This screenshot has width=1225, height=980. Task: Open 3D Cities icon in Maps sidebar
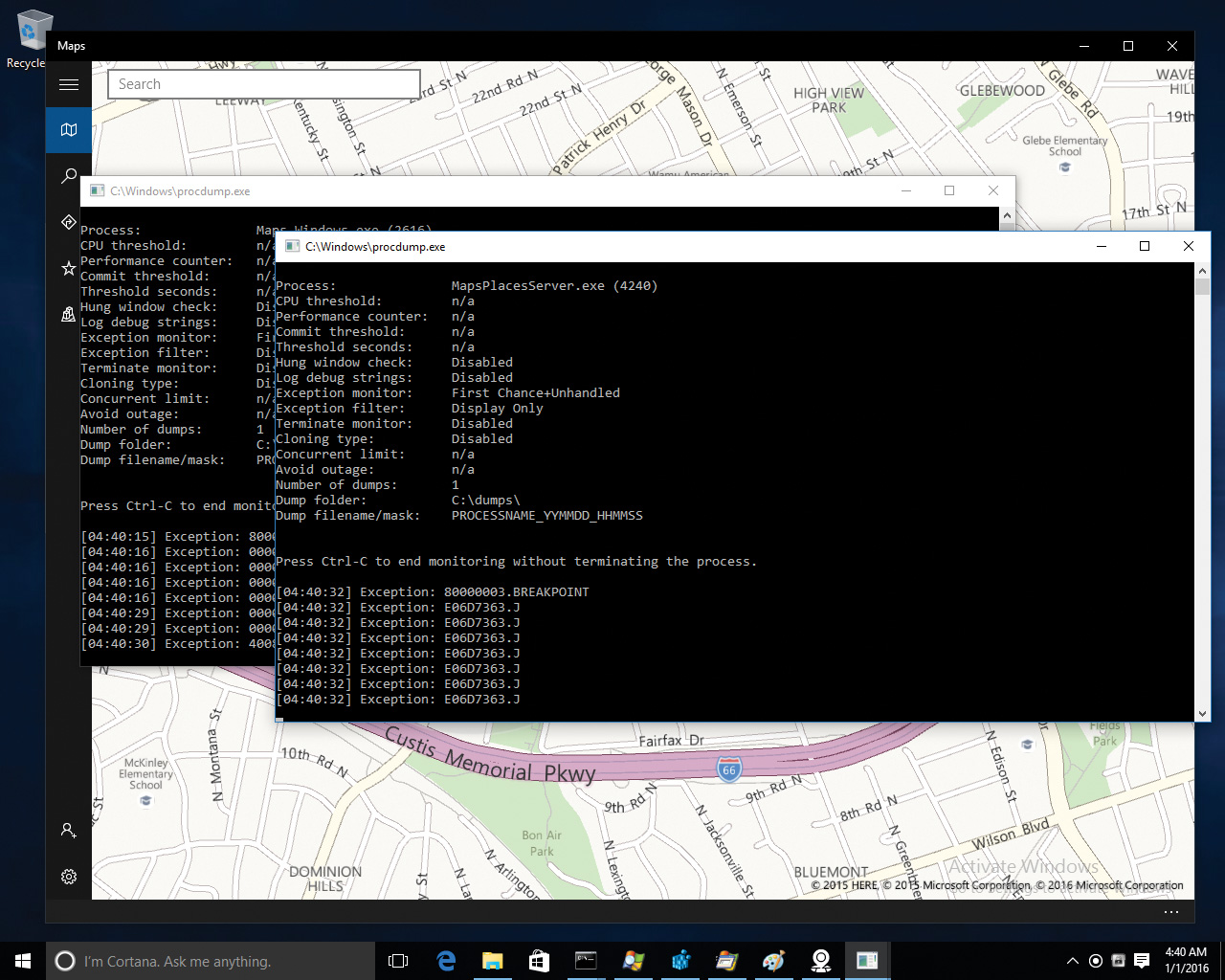69,314
